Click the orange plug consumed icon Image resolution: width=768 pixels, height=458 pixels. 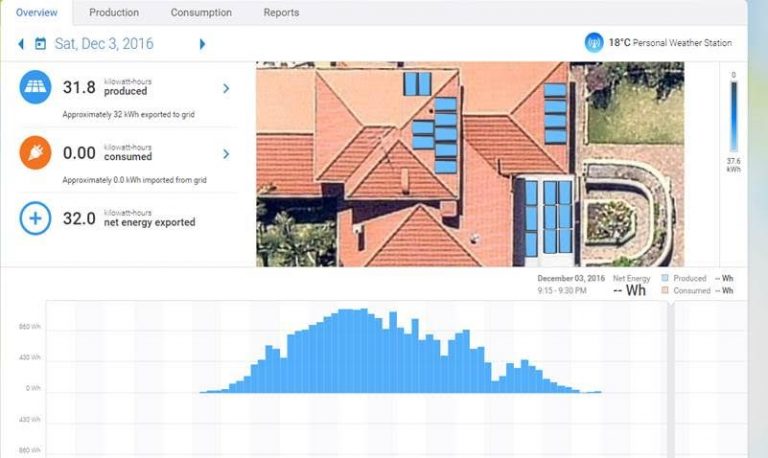35,153
